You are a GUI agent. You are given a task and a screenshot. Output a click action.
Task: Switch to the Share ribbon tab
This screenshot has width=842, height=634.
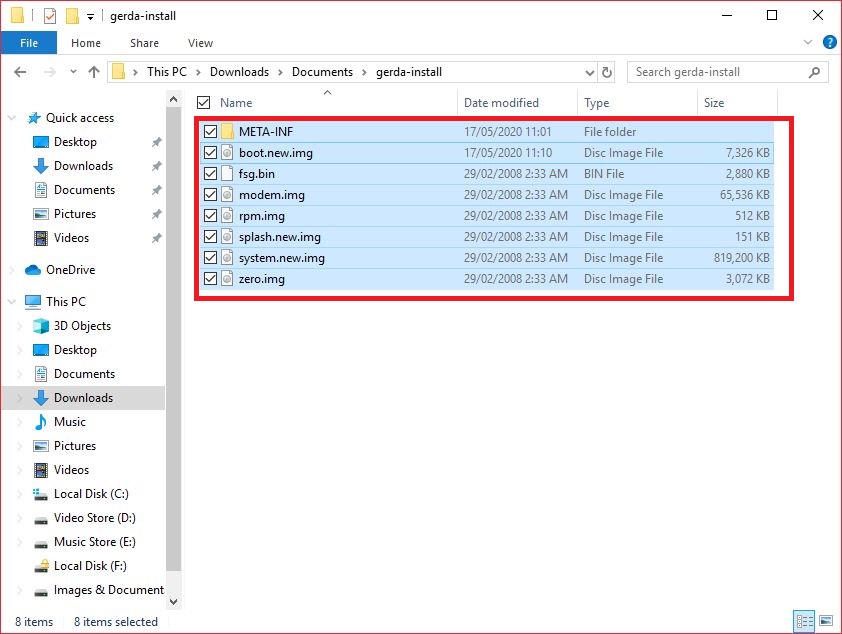144,43
